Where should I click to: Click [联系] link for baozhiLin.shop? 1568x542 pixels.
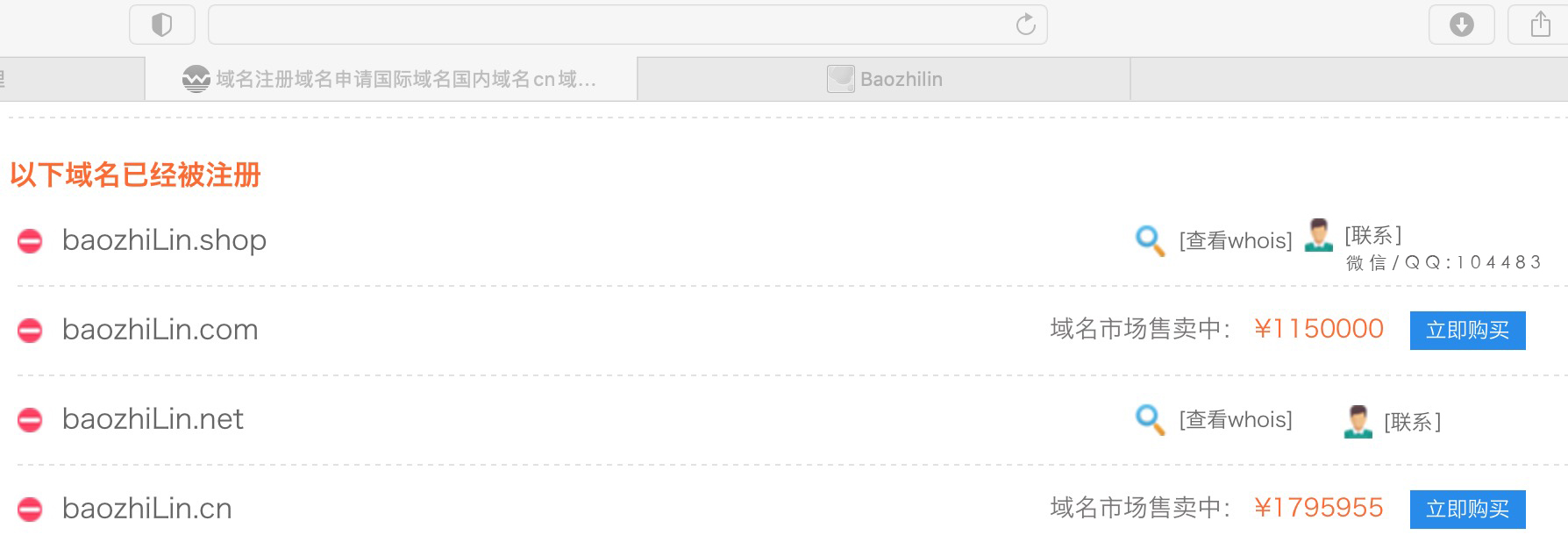1372,235
